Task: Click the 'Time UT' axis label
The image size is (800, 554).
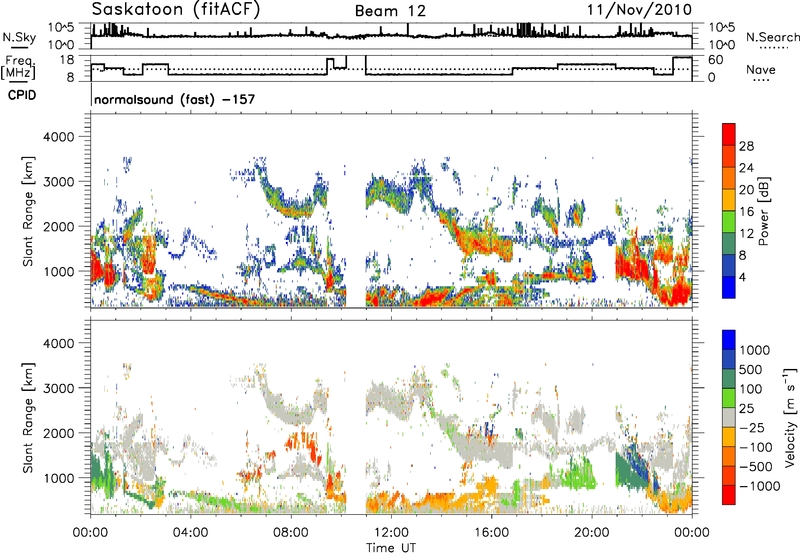Action: (391, 548)
